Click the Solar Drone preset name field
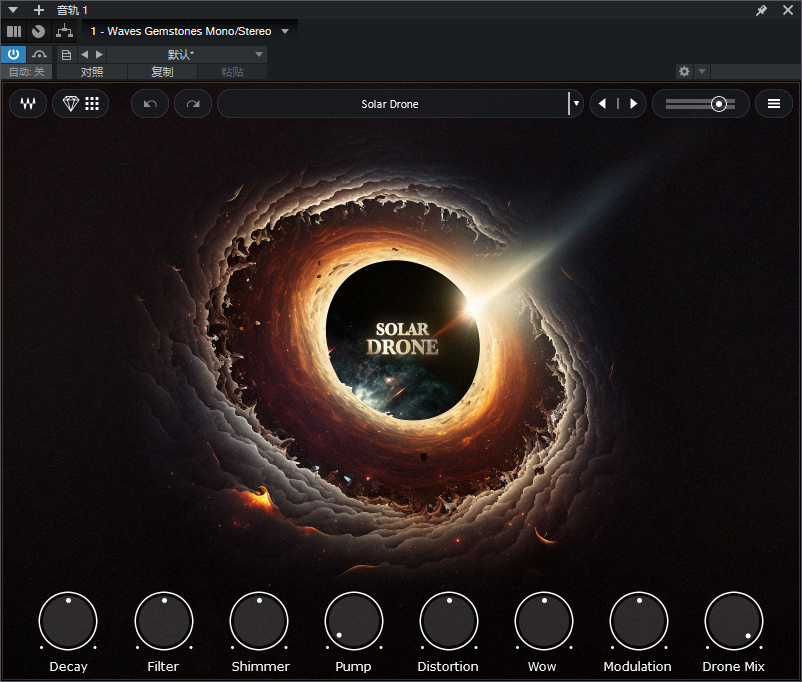The height and width of the screenshot is (682, 802). pyautogui.click(x=392, y=104)
